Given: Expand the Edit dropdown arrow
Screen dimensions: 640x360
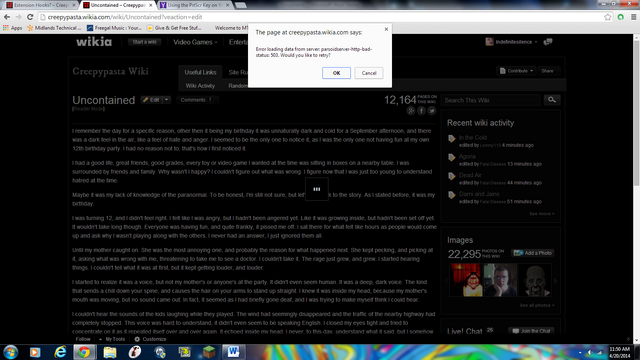Looking at the screenshot, I should tap(167, 100).
